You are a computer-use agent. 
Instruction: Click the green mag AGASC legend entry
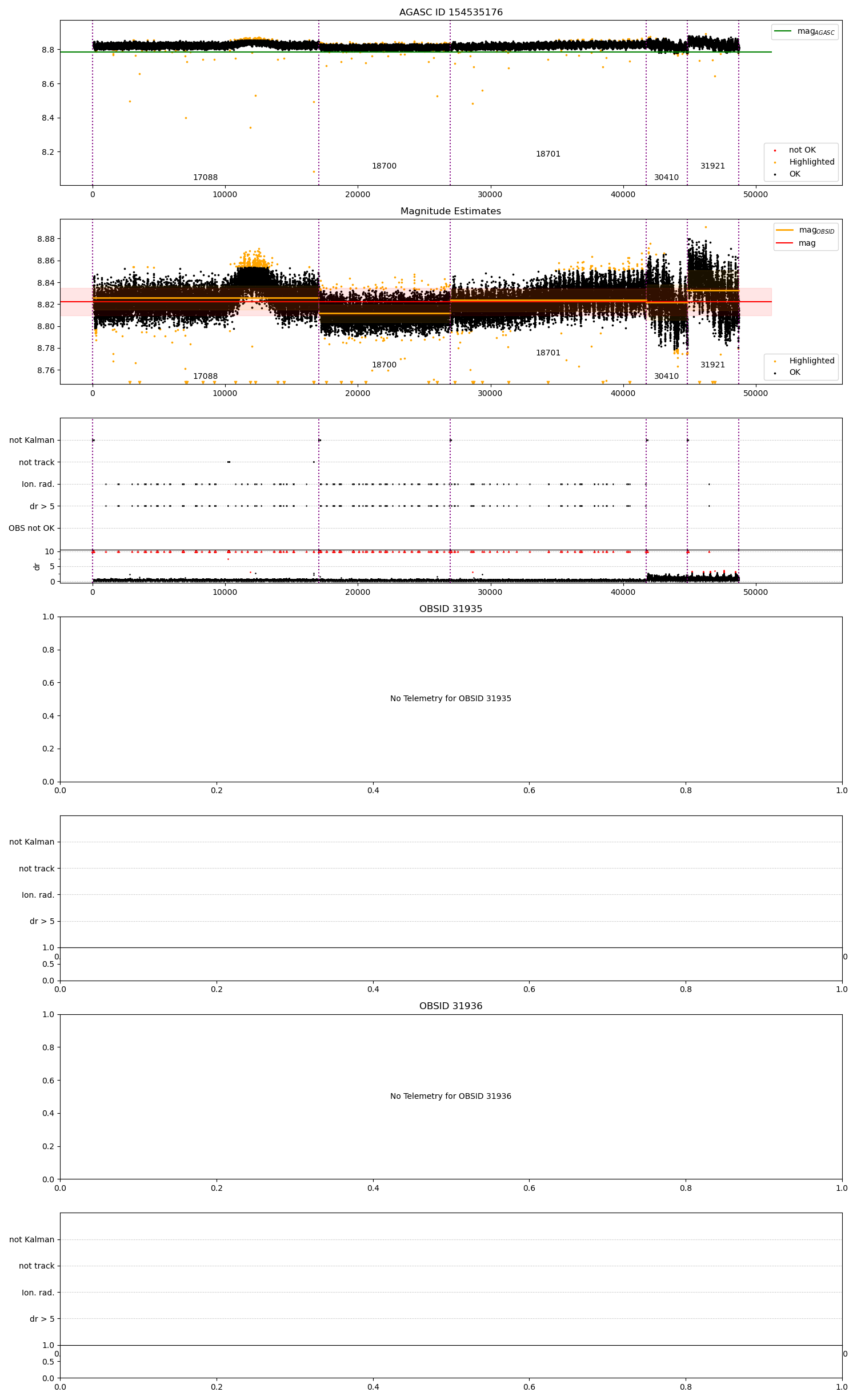click(x=805, y=31)
